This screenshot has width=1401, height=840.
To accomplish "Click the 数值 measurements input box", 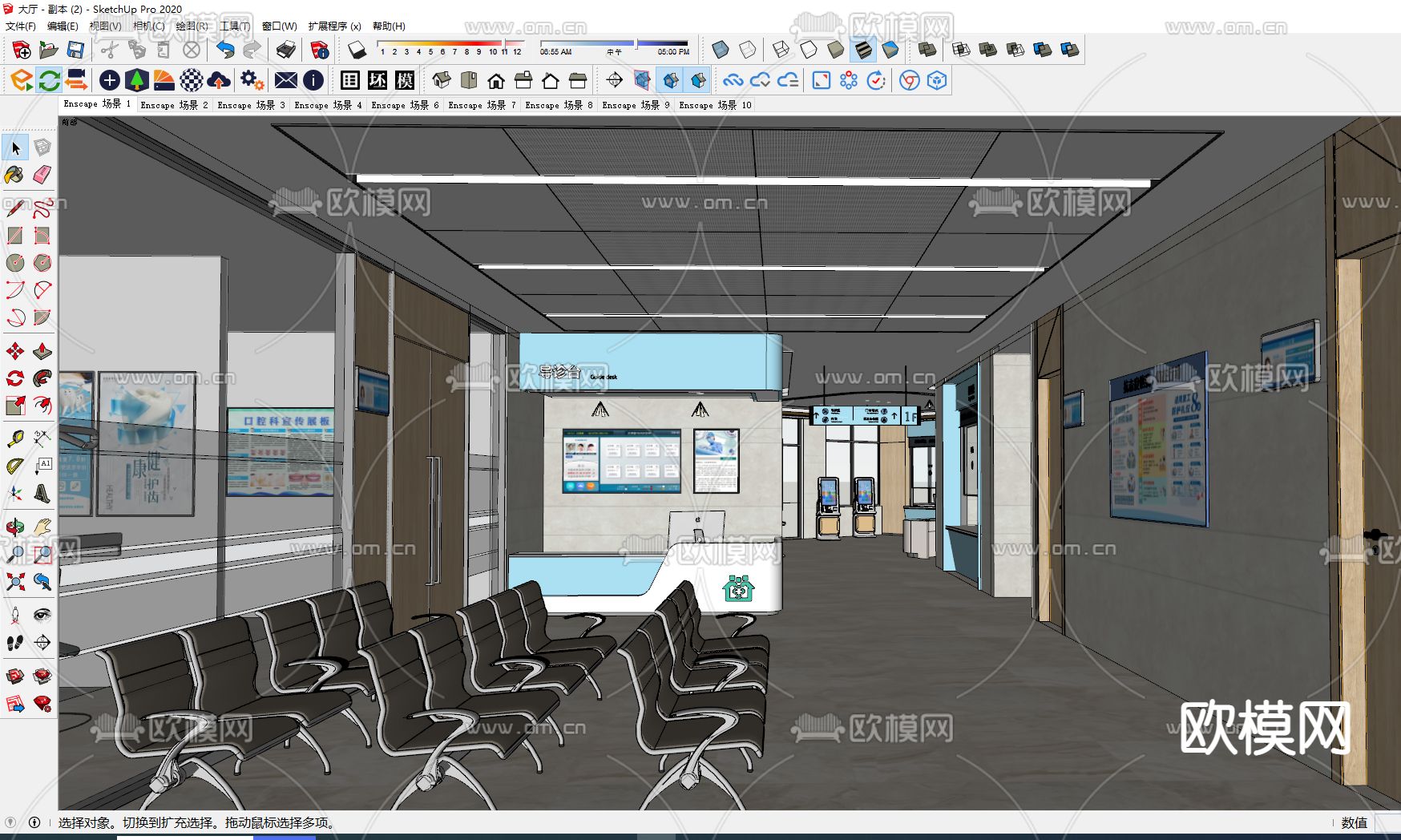I will 1387,822.
